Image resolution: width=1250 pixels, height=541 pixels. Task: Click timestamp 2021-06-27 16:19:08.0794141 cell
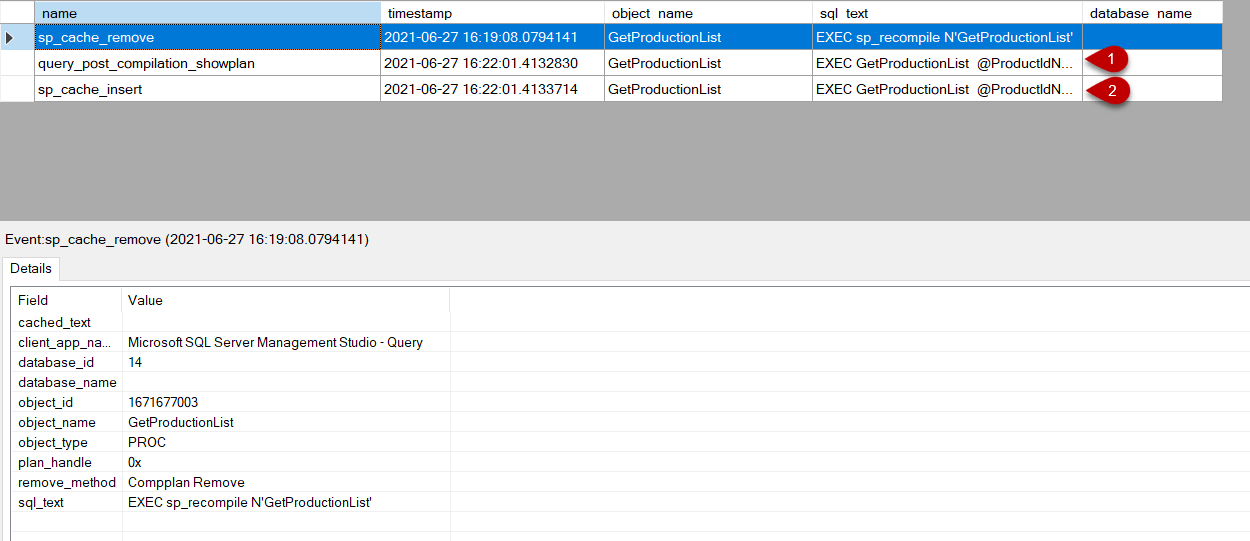tap(492, 37)
